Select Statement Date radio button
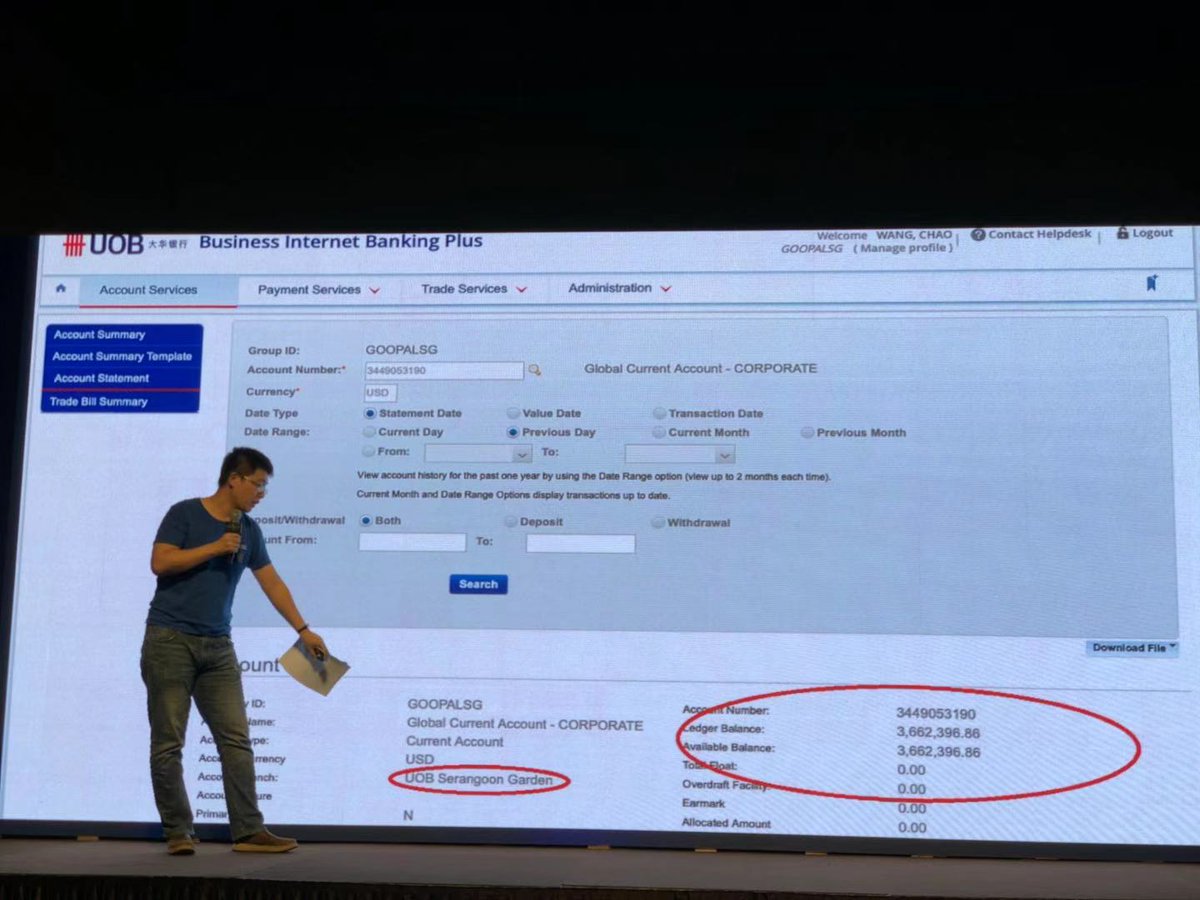The height and width of the screenshot is (900, 1200). [x=370, y=413]
